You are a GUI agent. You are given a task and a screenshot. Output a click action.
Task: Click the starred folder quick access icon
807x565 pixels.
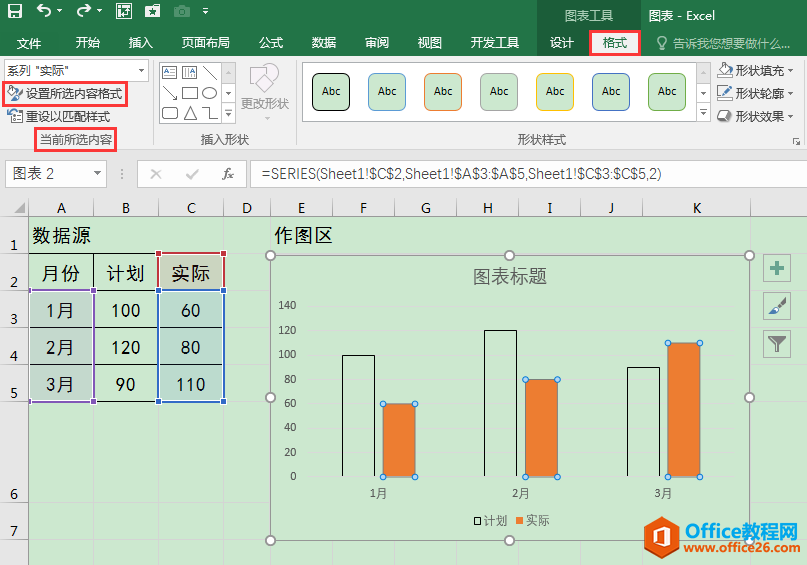pos(152,11)
